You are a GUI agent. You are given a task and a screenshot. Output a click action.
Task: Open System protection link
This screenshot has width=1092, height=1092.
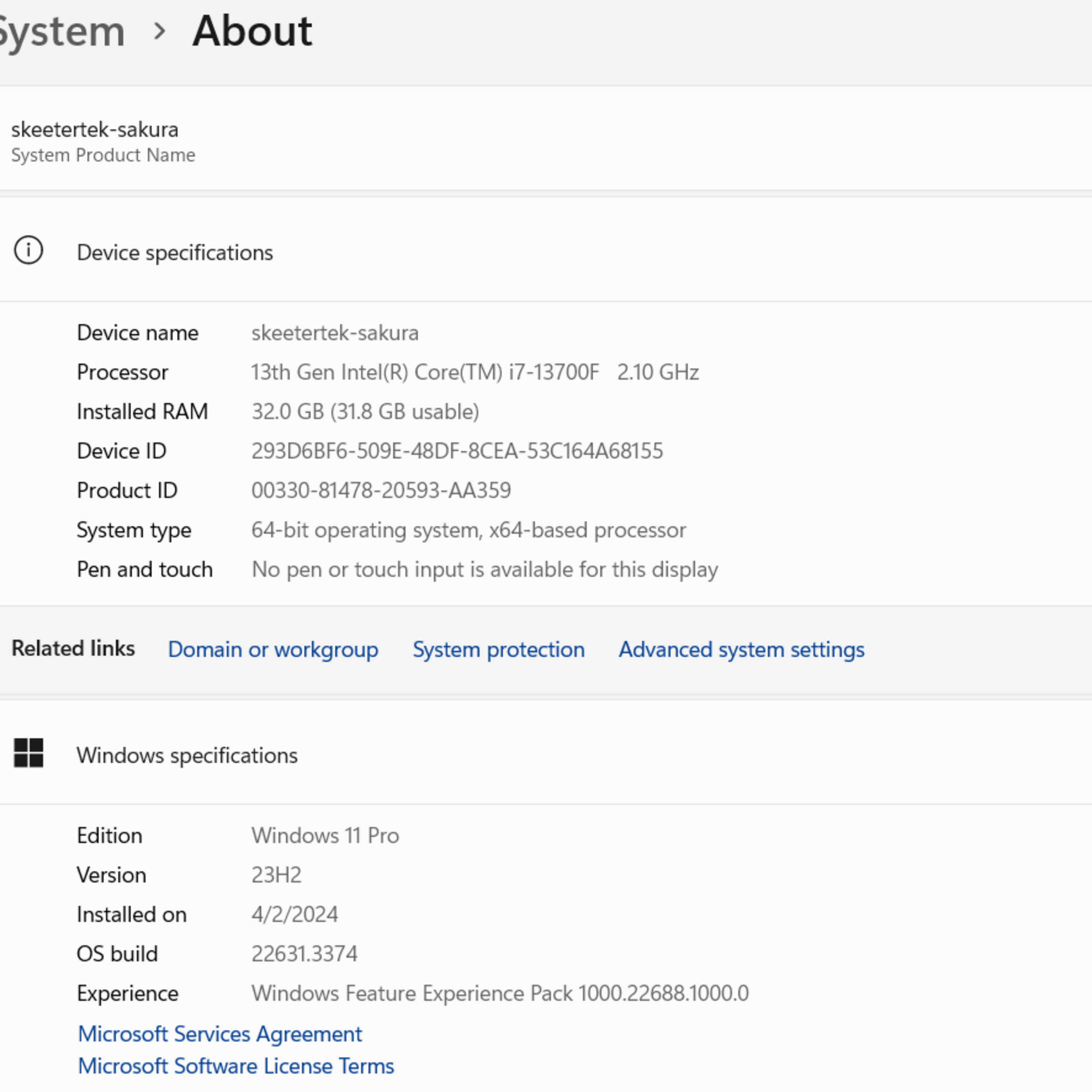(x=499, y=650)
